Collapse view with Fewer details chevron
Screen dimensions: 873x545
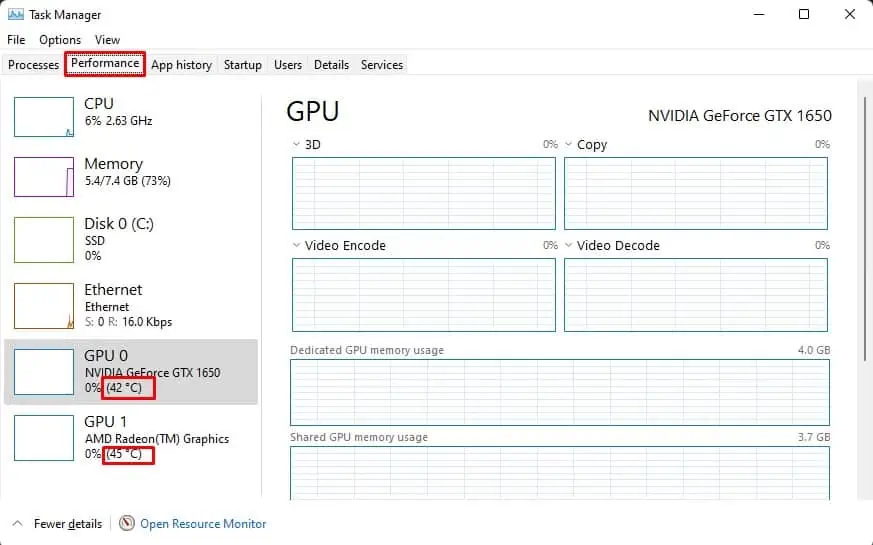(18, 523)
